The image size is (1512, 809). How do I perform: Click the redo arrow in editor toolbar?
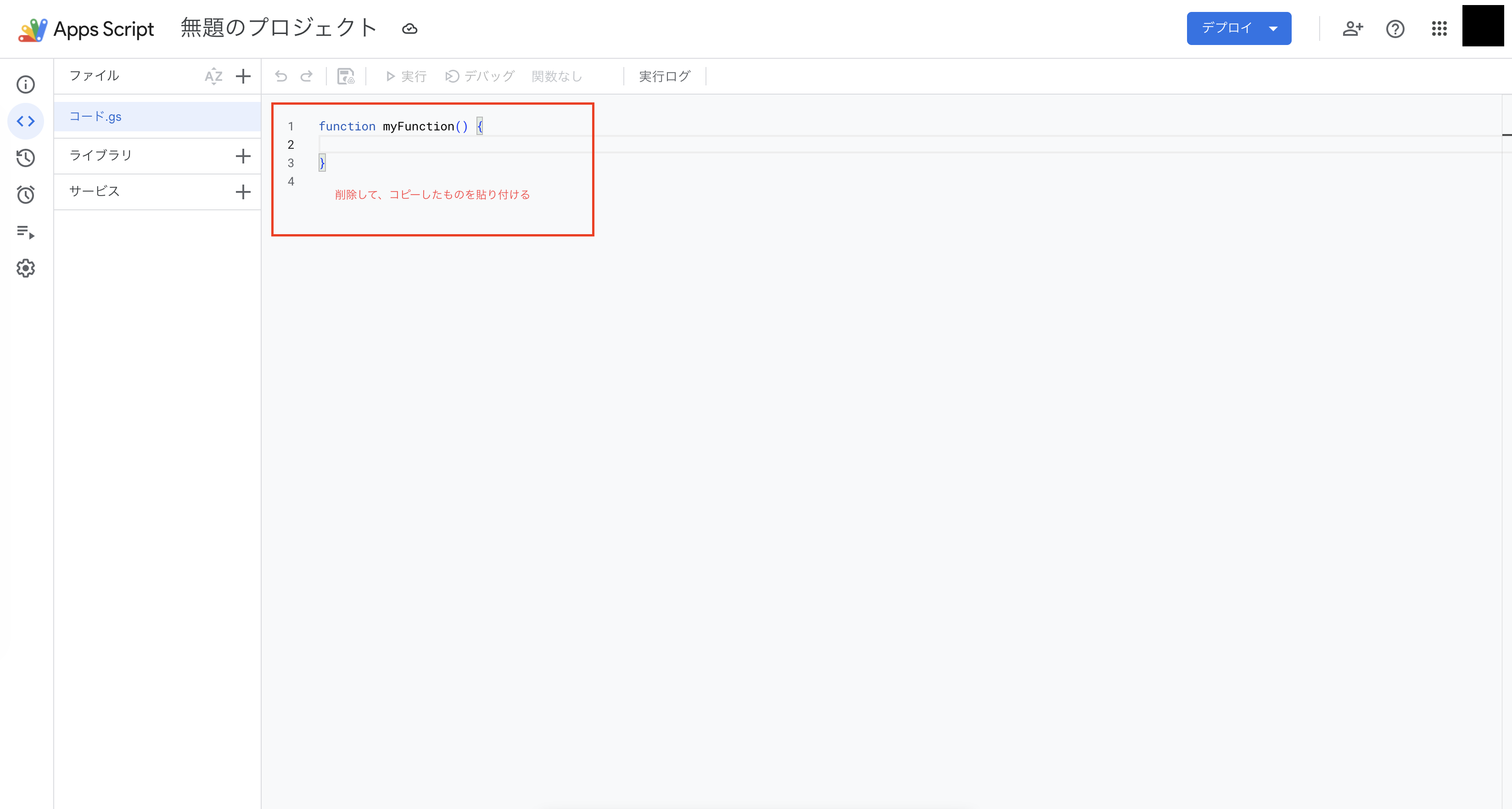[x=306, y=76]
